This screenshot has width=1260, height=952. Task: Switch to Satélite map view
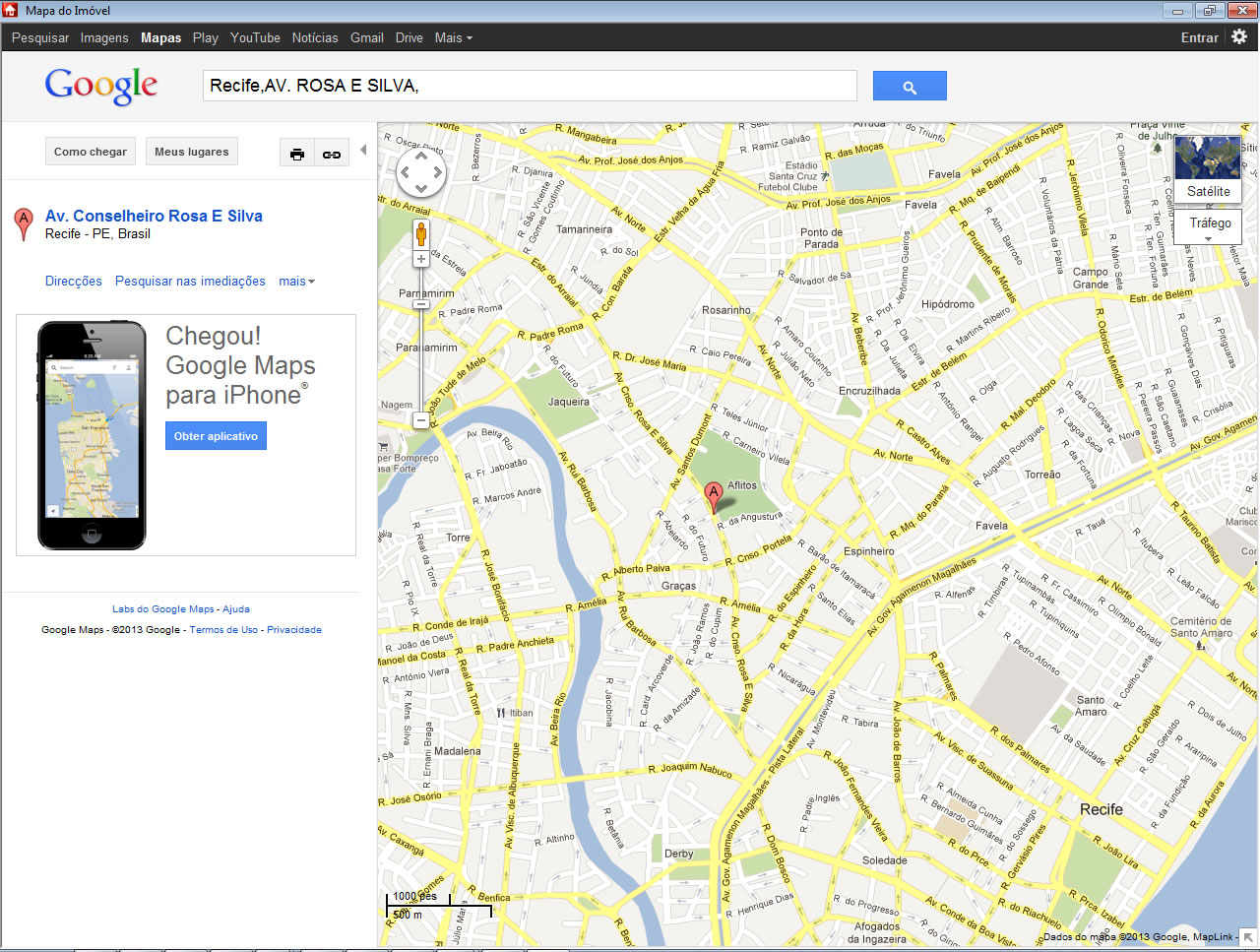[x=1208, y=168]
